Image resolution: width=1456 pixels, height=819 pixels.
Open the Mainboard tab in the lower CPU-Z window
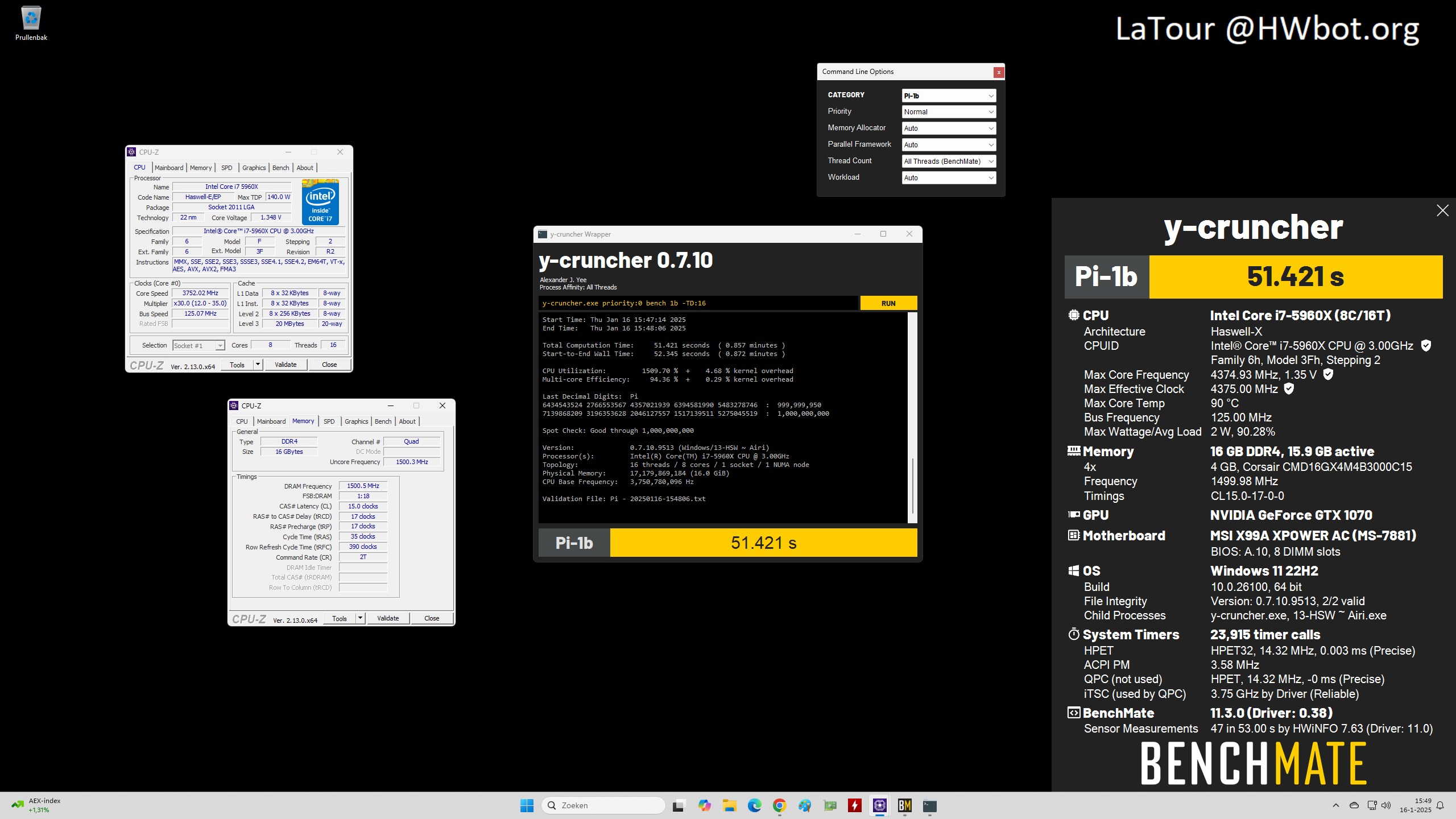(271, 421)
